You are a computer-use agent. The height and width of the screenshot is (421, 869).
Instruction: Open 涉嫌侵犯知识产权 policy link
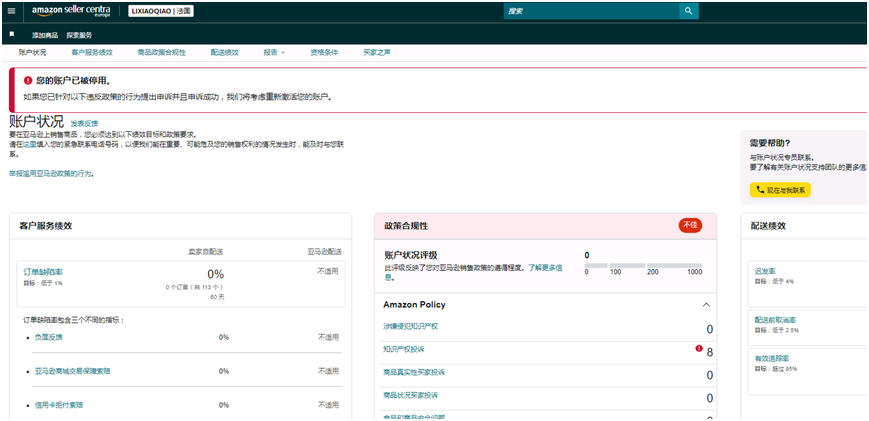(x=410, y=326)
